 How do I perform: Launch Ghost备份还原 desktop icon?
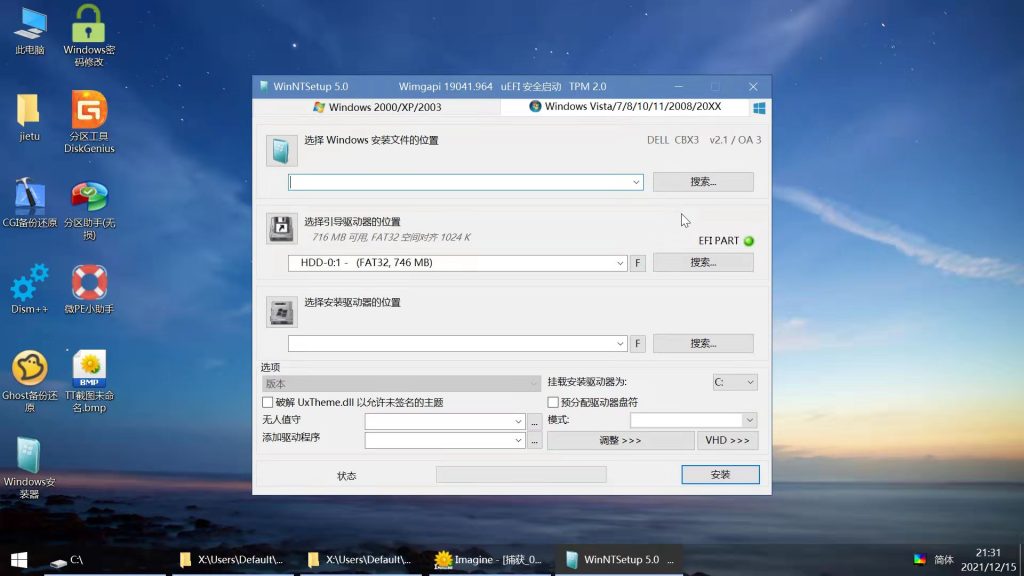[x=29, y=381]
